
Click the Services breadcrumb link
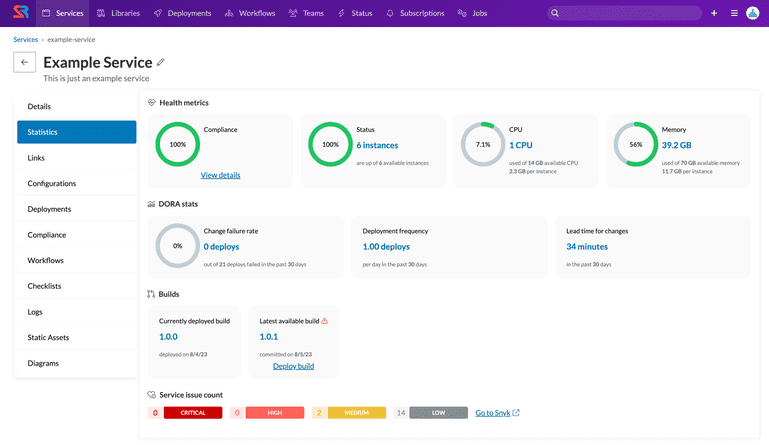26,39
